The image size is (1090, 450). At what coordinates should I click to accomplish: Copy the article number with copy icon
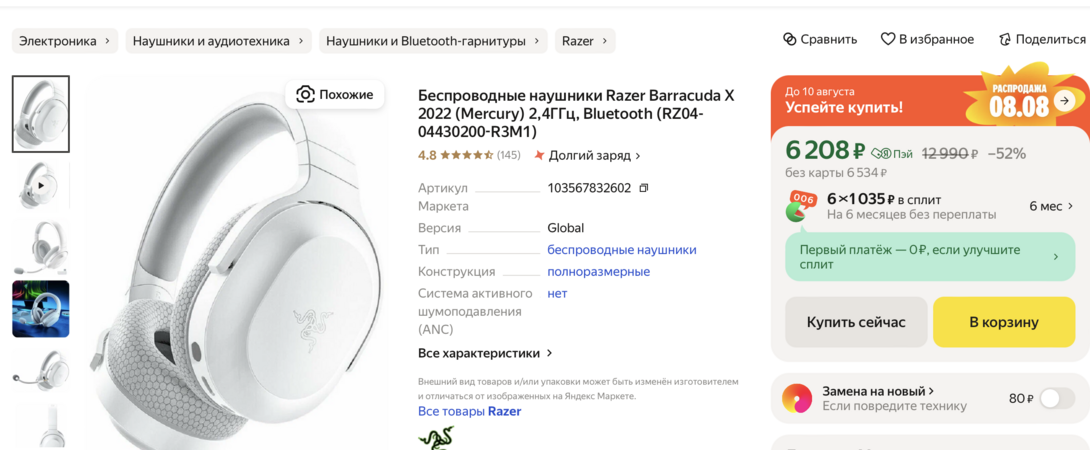click(x=644, y=188)
